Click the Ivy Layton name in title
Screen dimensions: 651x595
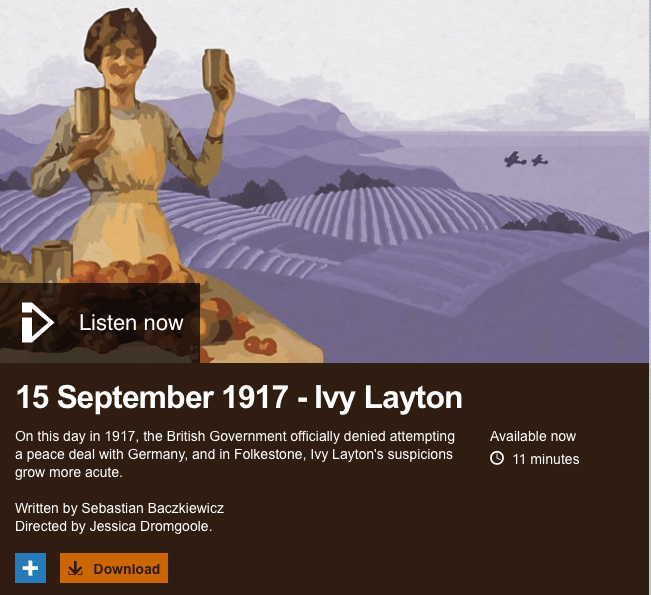click(388, 398)
